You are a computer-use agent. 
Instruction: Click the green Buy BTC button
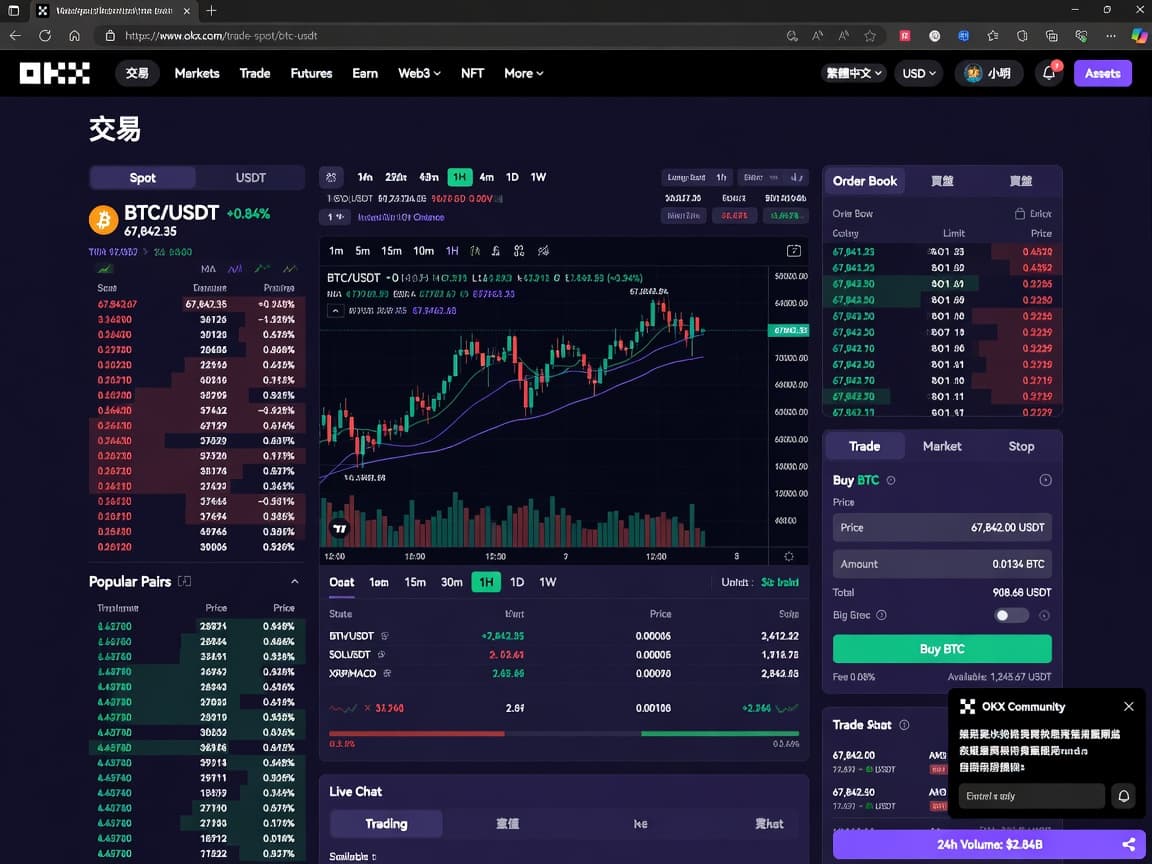coord(942,649)
